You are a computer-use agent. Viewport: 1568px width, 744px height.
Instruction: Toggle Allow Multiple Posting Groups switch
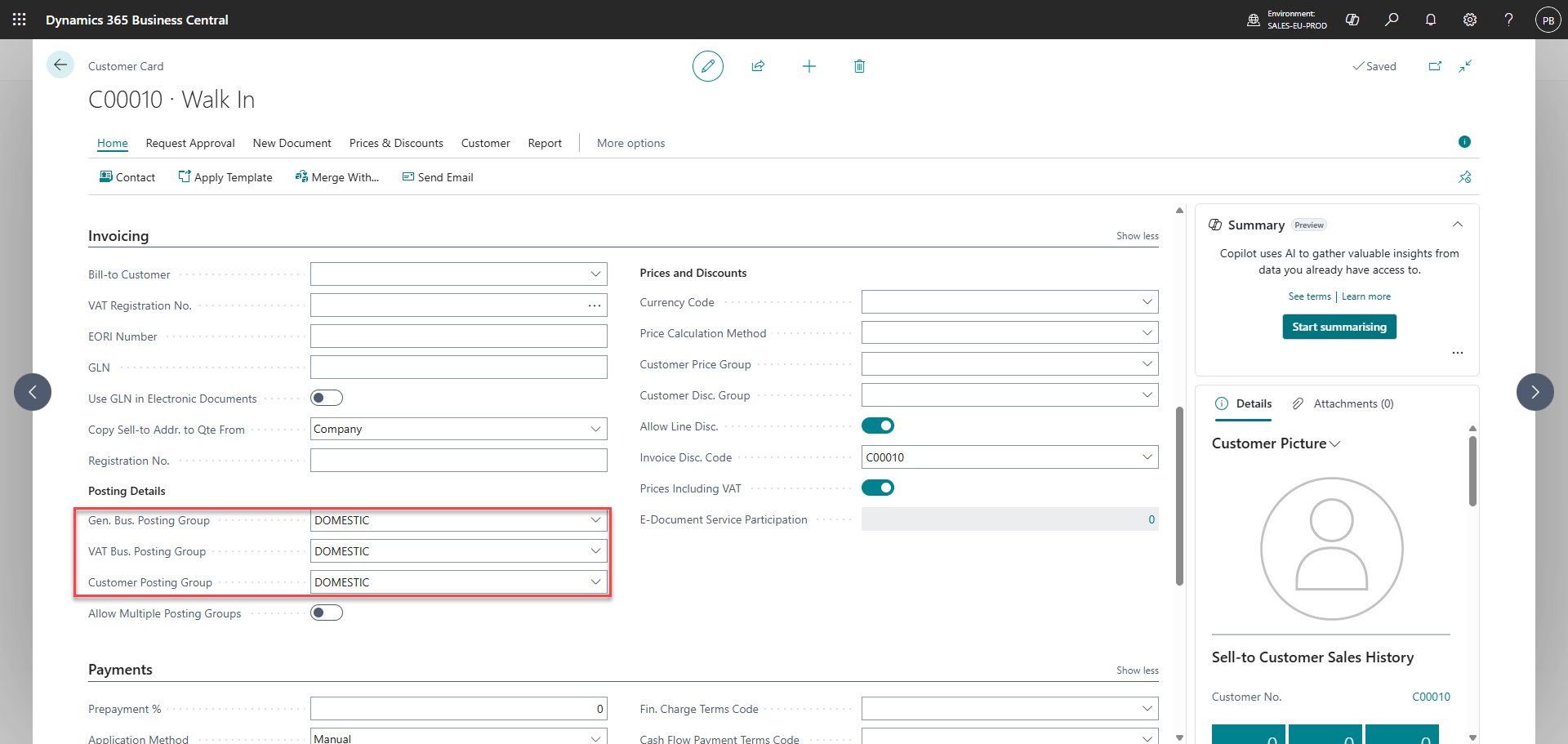(327, 613)
